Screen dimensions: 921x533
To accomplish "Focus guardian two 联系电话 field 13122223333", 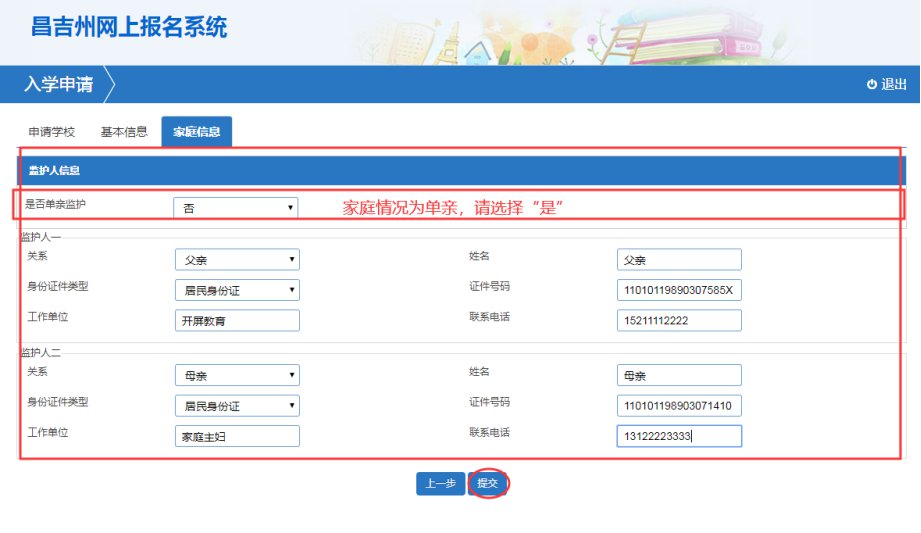I will point(679,436).
